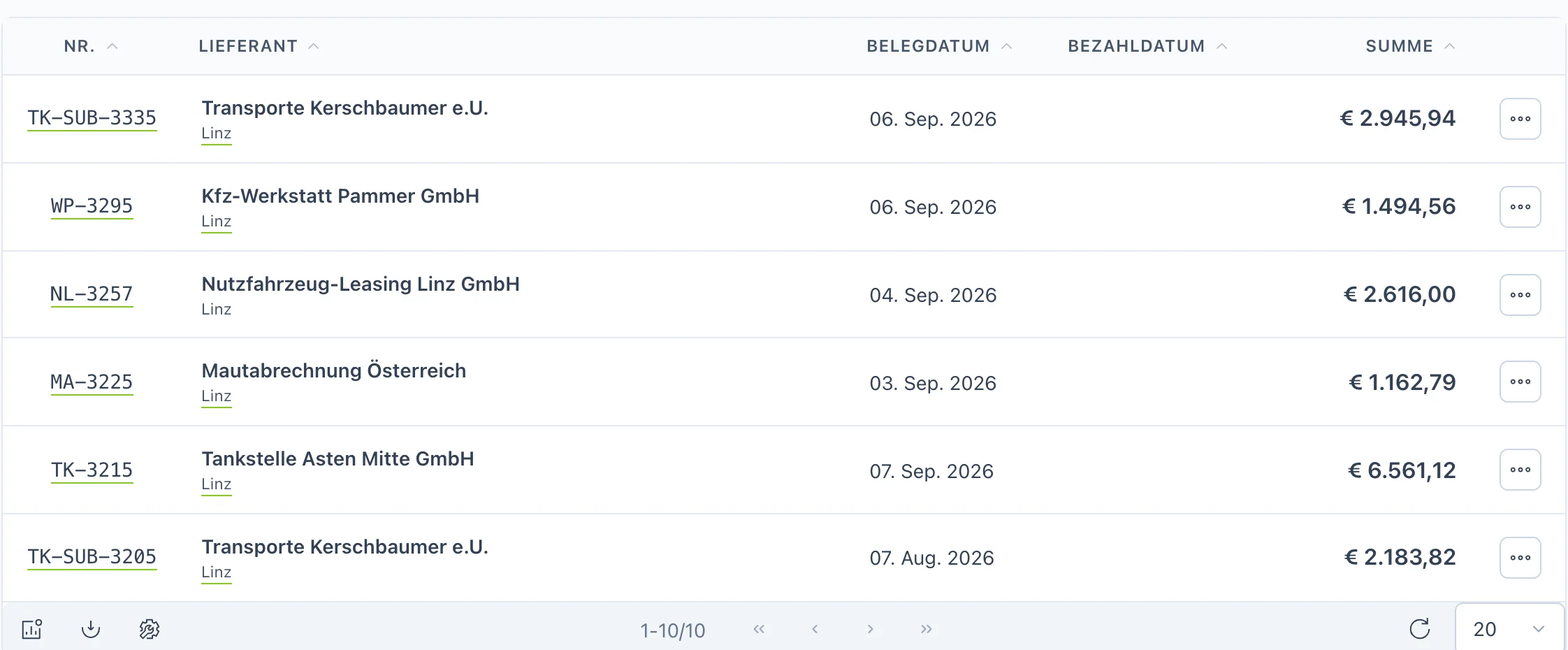Go to next page arrow
This screenshot has height=650, width=1568.
point(871,629)
